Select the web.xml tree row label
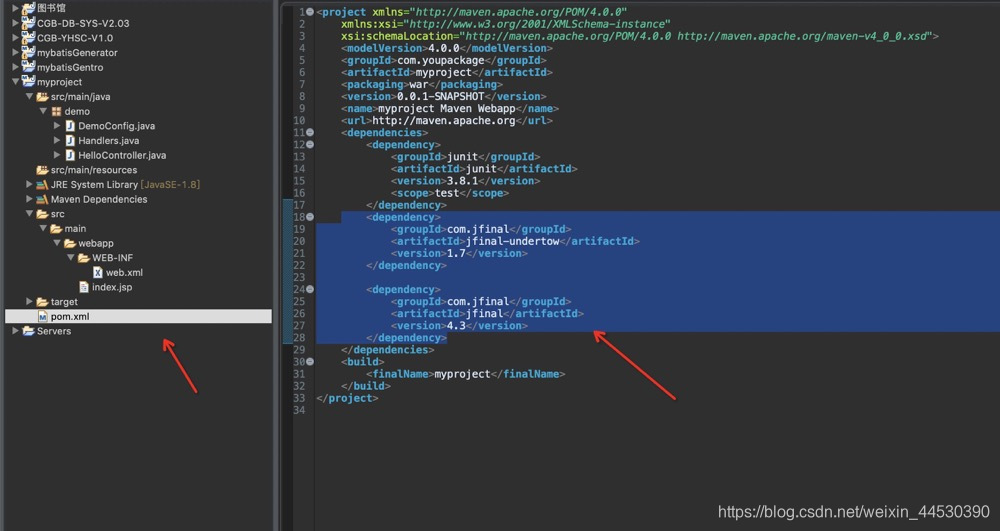Viewport: 1000px width, 531px height. coord(124,272)
